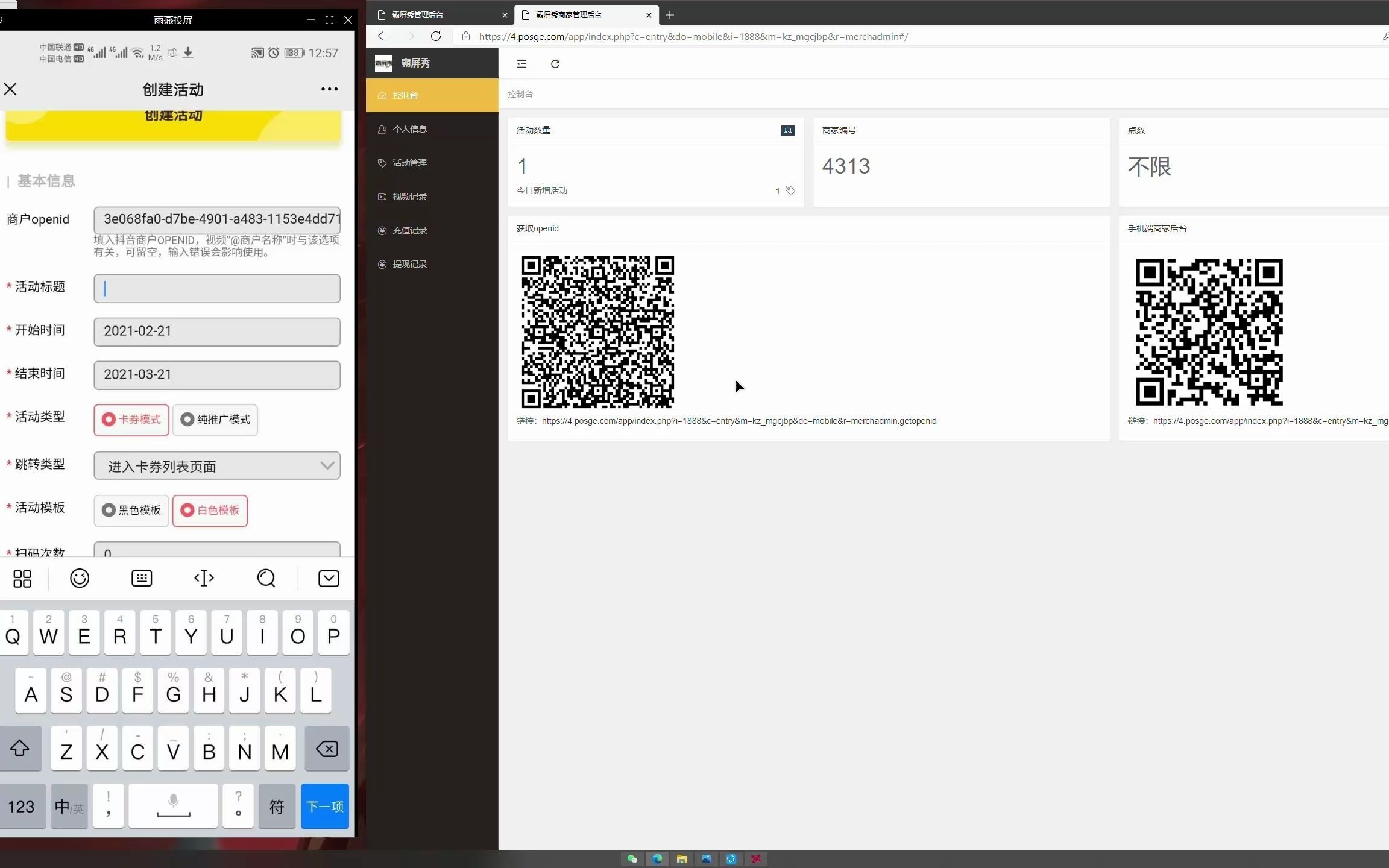The width and height of the screenshot is (1389, 868).
Task: Click the 开始时间 date field
Action: coord(217,332)
